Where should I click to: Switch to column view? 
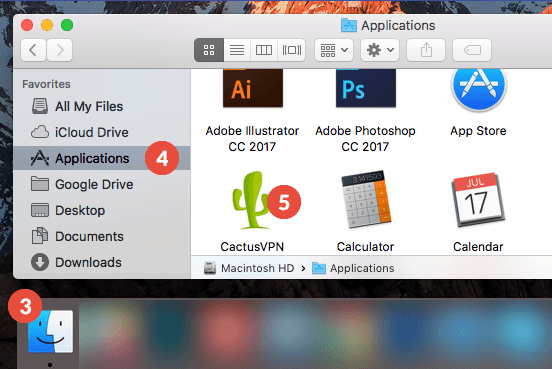click(x=264, y=50)
